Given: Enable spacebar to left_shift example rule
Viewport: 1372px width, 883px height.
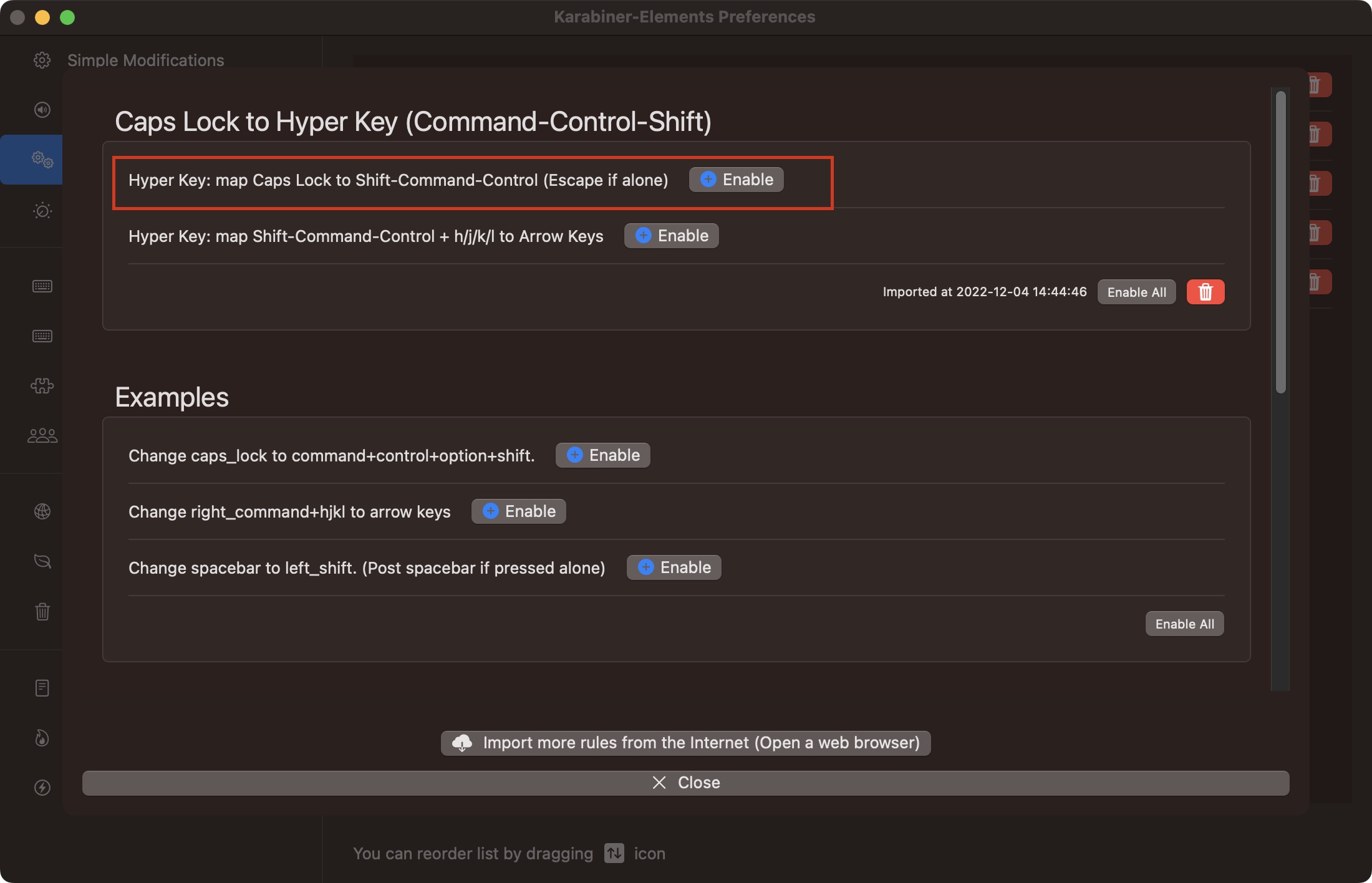Looking at the screenshot, I should (674, 567).
